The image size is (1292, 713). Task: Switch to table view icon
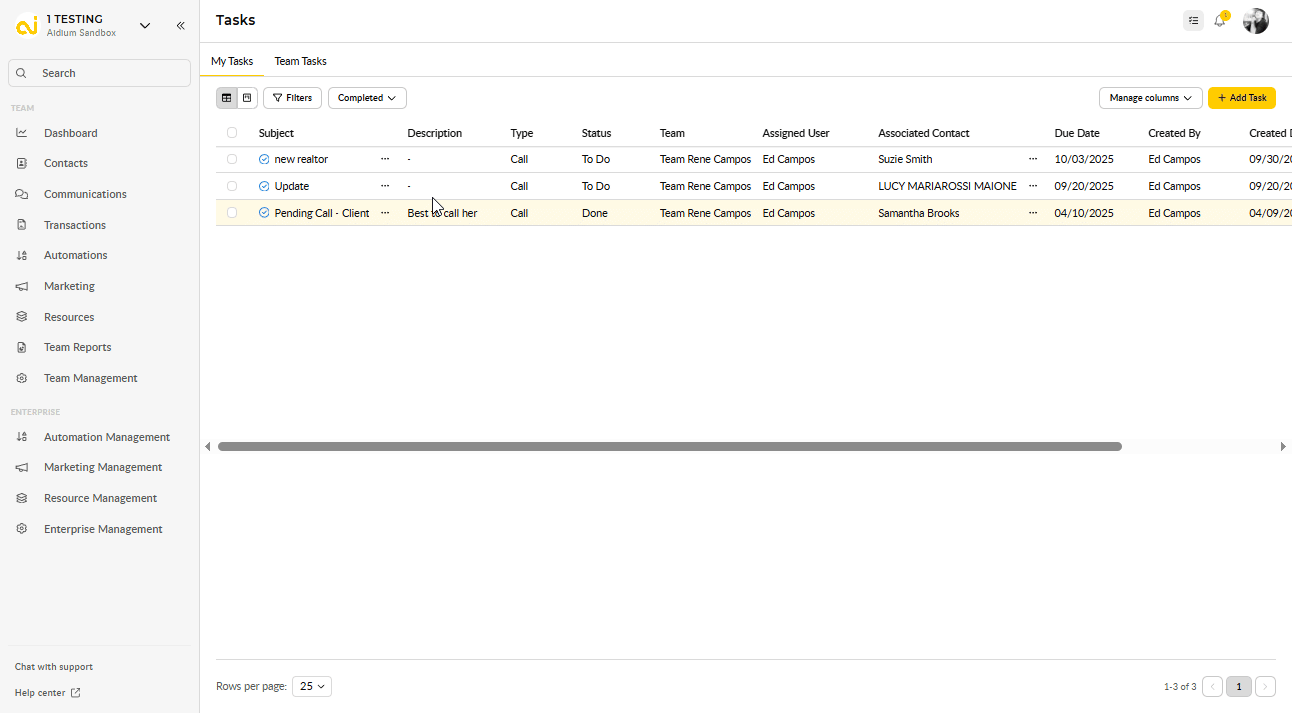[x=227, y=98]
